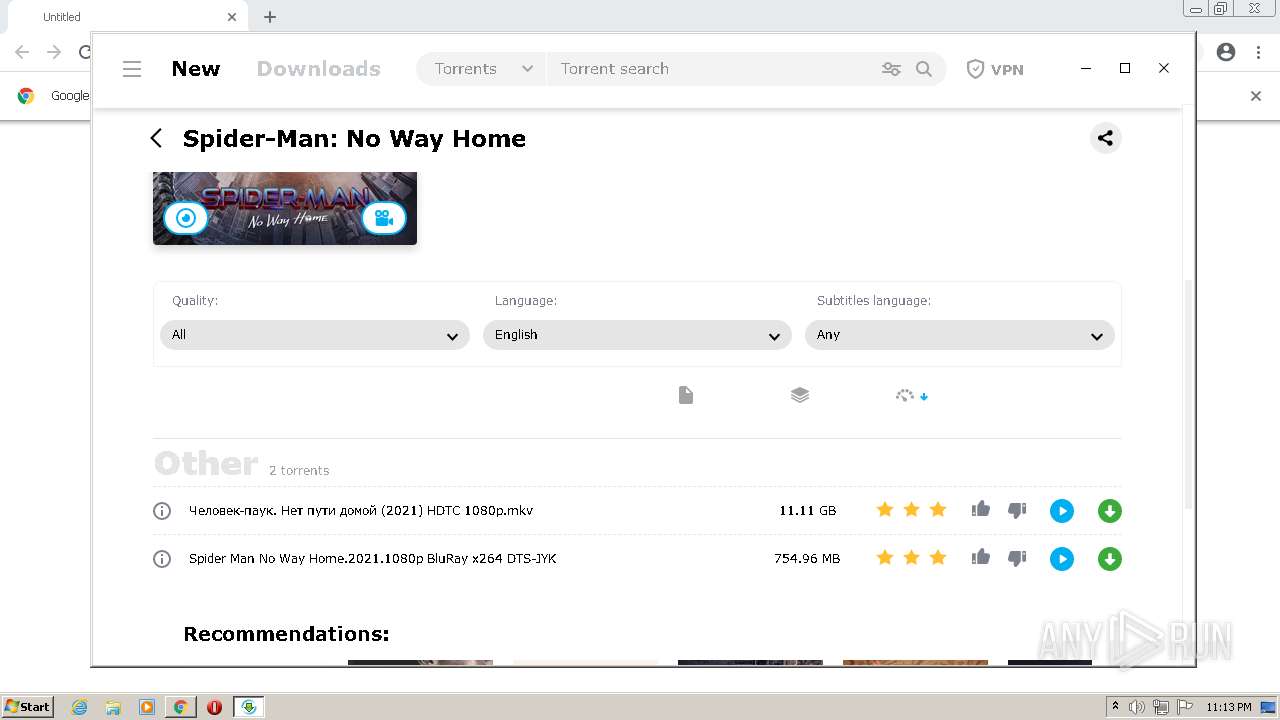
Task: Click the stacked layers icon
Action: click(x=800, y=395)
